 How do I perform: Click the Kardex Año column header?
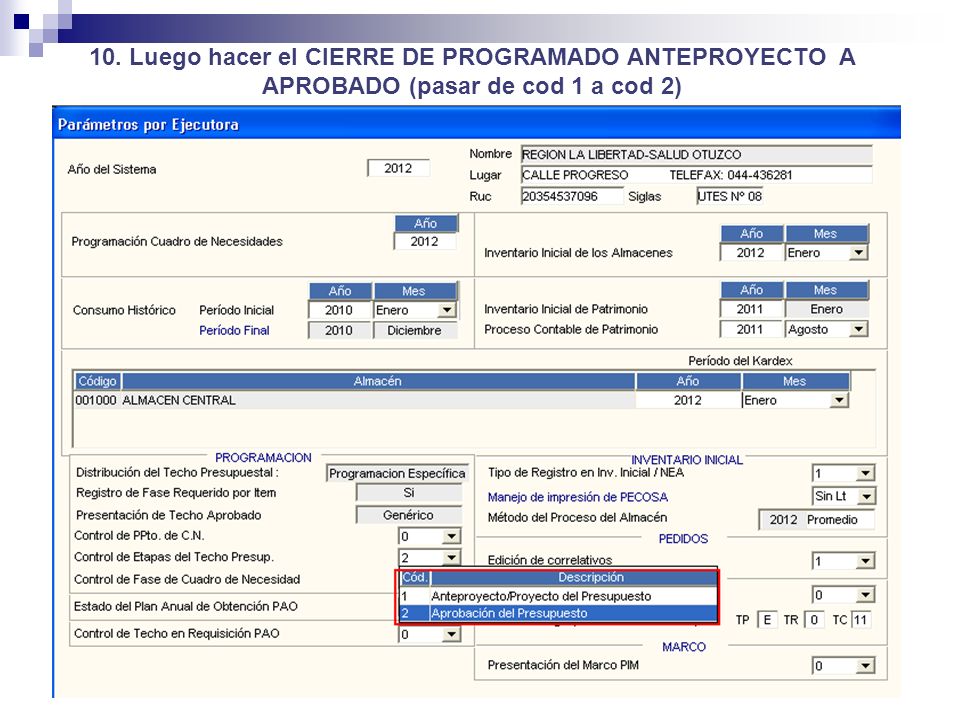688,381
